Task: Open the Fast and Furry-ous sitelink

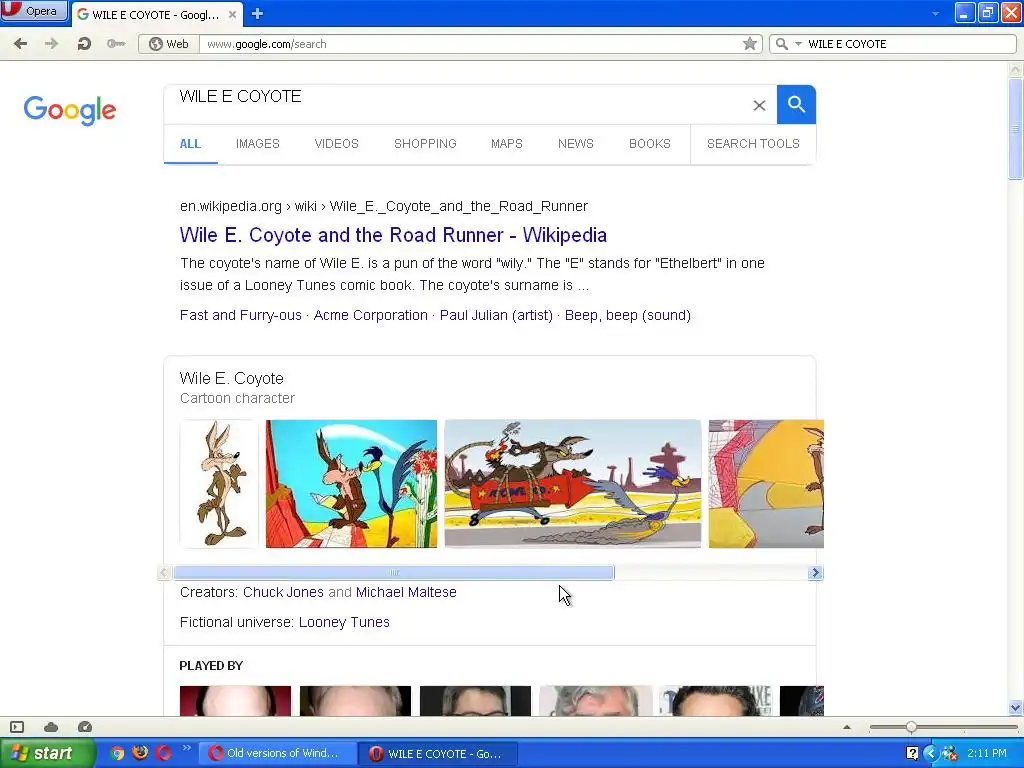Action: coord(240,315)
